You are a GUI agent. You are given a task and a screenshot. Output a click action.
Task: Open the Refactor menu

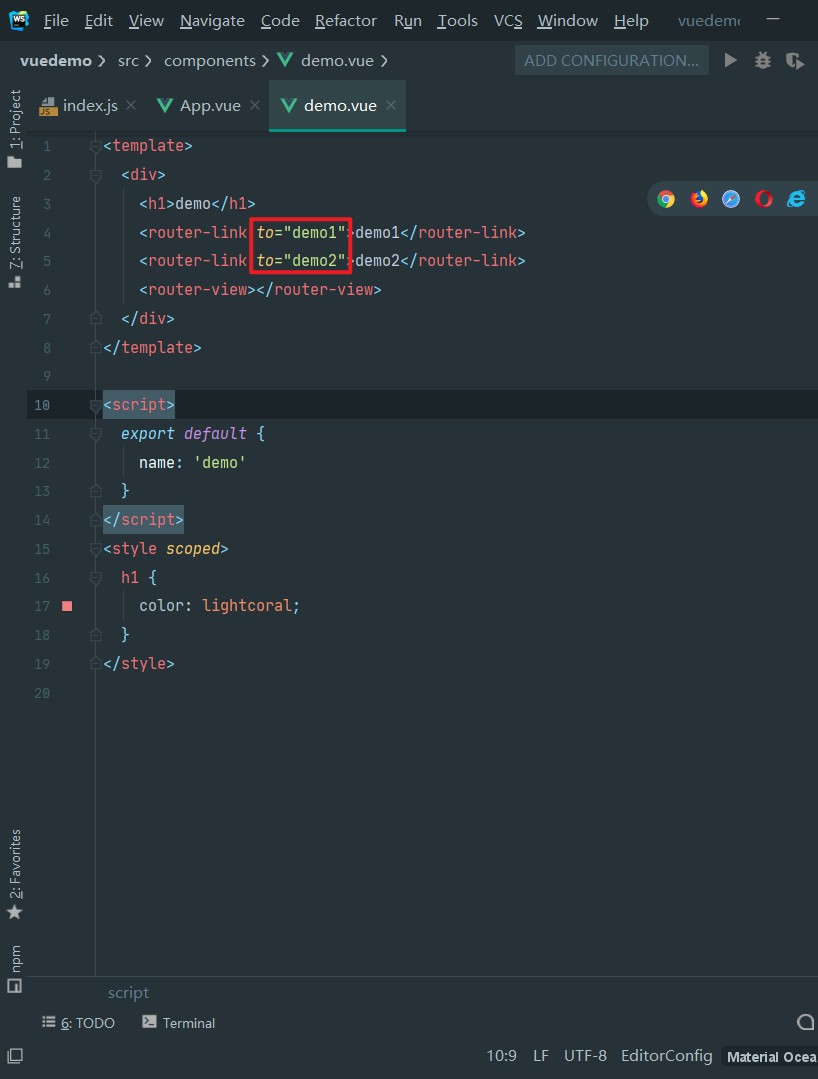coord(345,21)
